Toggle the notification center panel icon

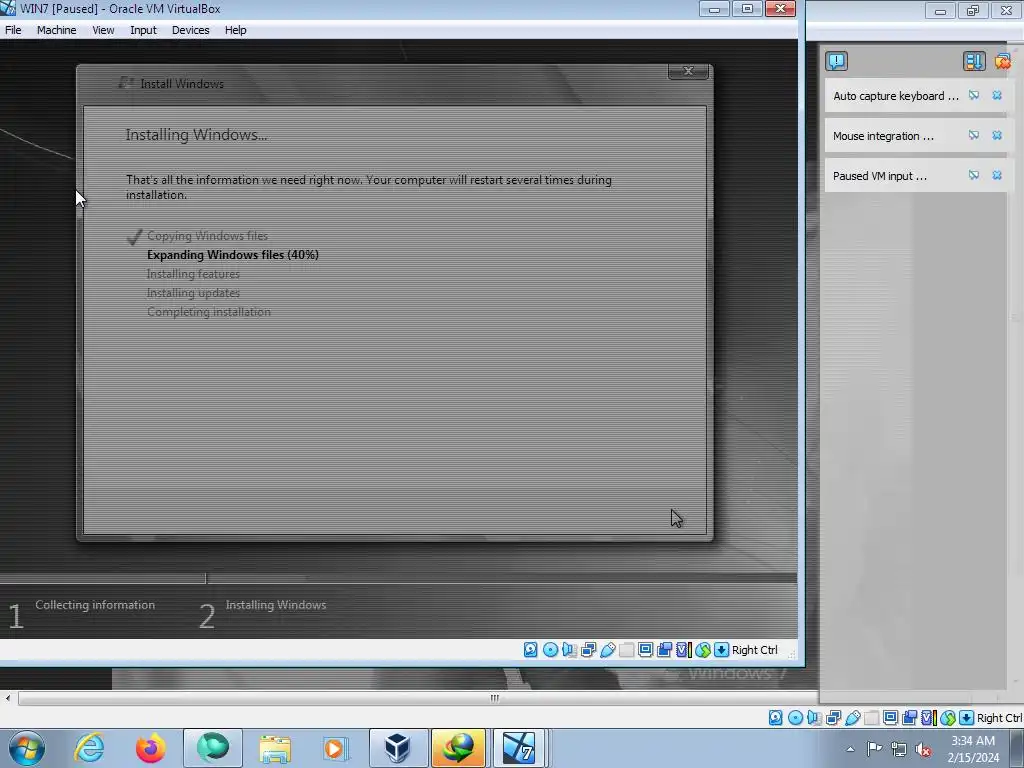837,61
